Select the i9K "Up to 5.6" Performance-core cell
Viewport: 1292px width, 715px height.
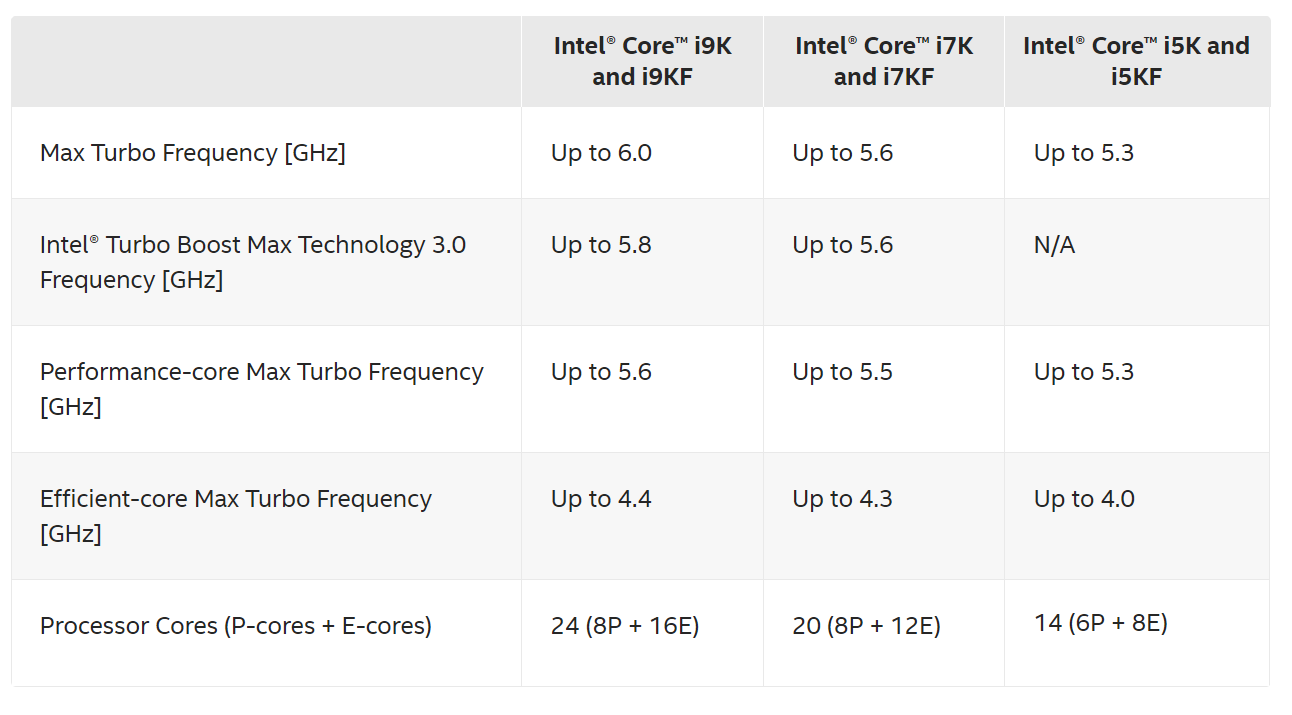601,372
